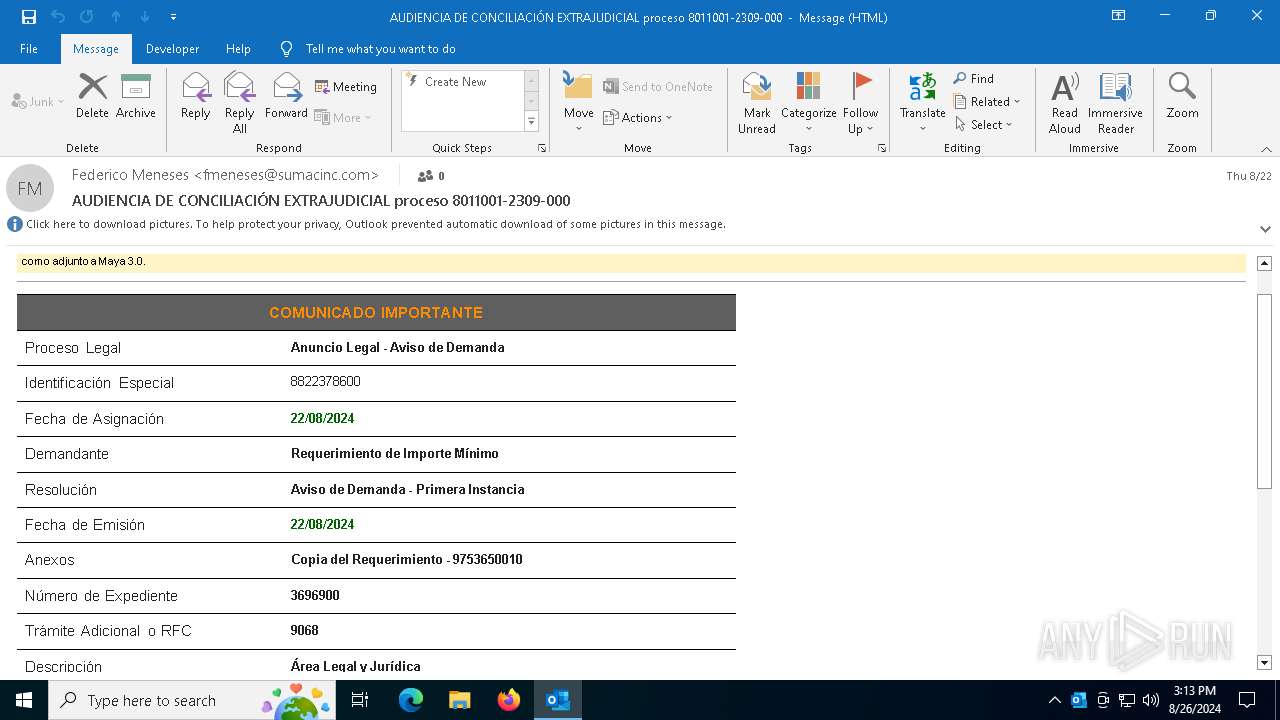Open the Quick Steps dialog launcher

pos(542,148)
